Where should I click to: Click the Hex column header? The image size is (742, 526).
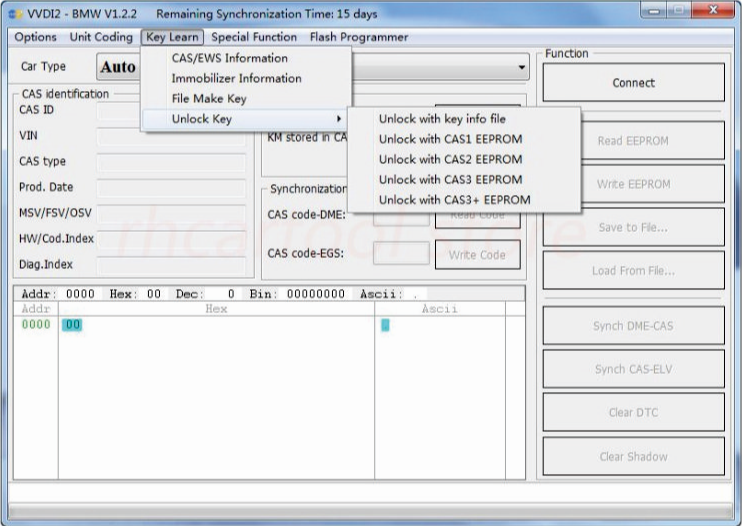(216, 309)
